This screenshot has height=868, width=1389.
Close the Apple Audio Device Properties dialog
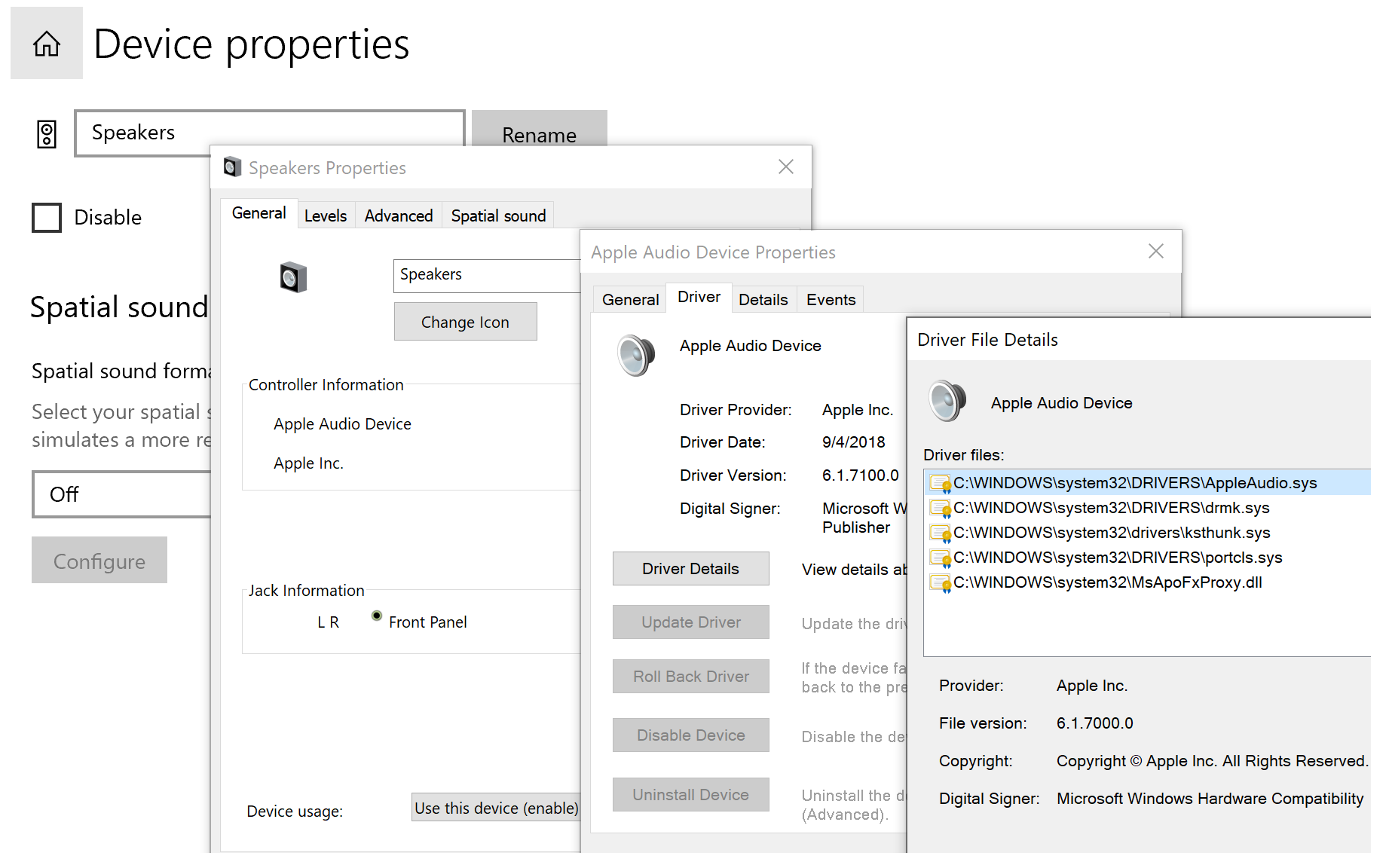[1156, 252]
